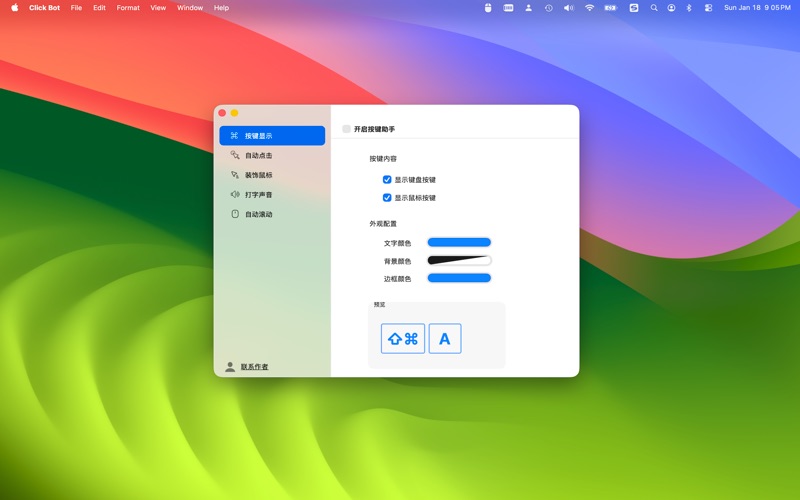
Task: Uncheck 显示键盘按键 option
Action: tap(387, 180)
